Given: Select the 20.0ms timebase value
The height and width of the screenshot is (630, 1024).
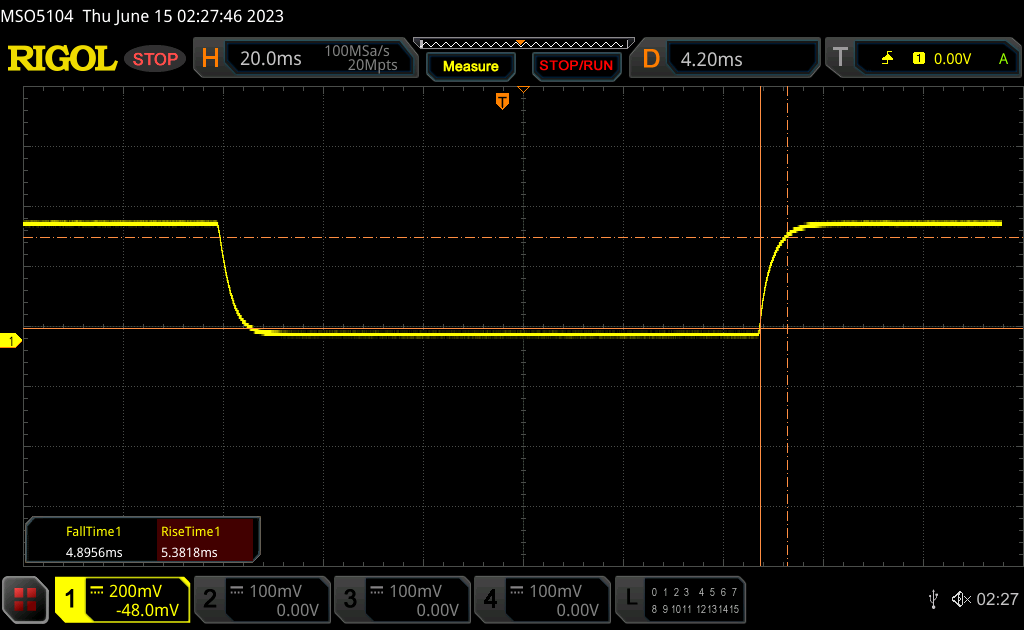Looking at the screenshot, I should point(270,59).
